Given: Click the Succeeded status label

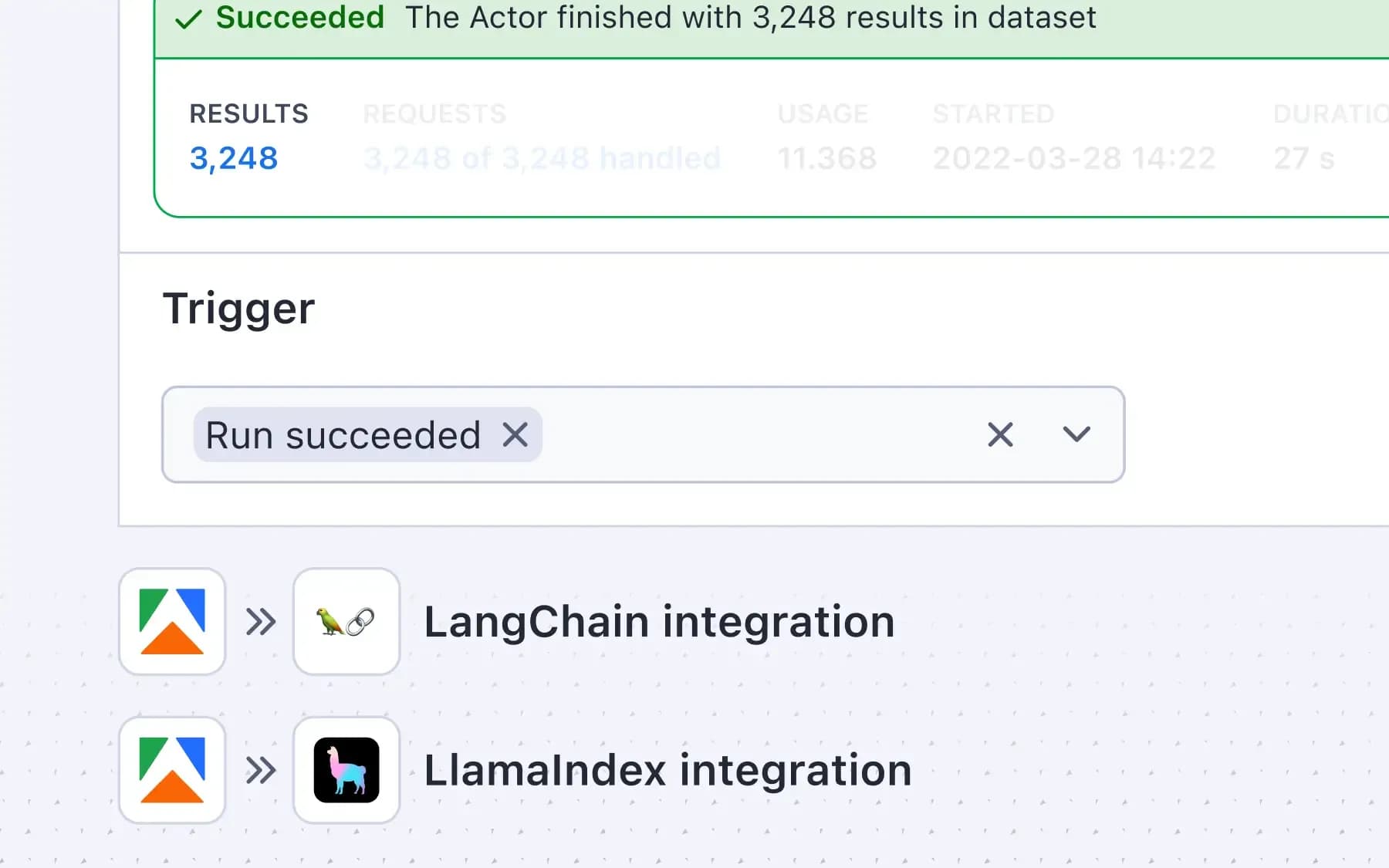Looking at the screenshot, I should tap(300, 17).
